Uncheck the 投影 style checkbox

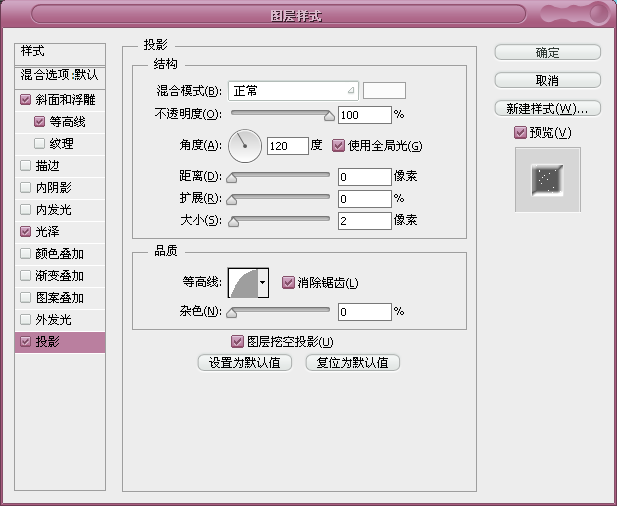[x=26, y=342]
